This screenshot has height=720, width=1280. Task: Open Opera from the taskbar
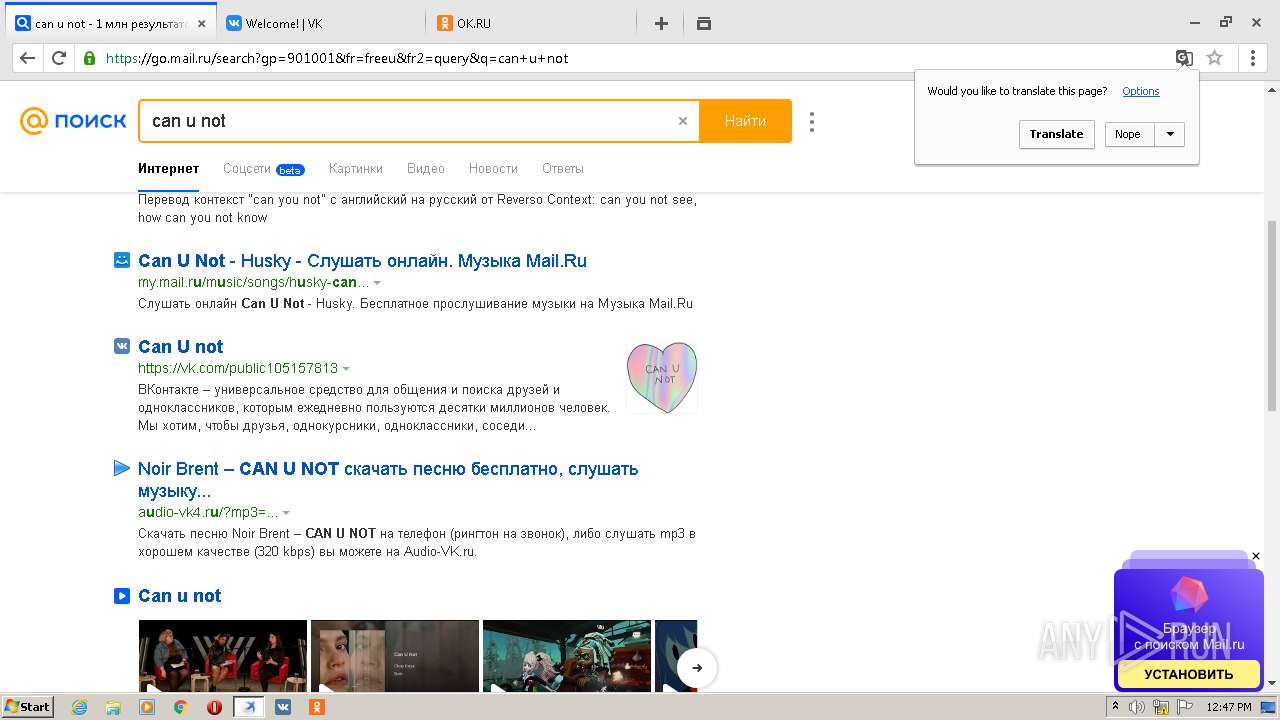point(214,707)
